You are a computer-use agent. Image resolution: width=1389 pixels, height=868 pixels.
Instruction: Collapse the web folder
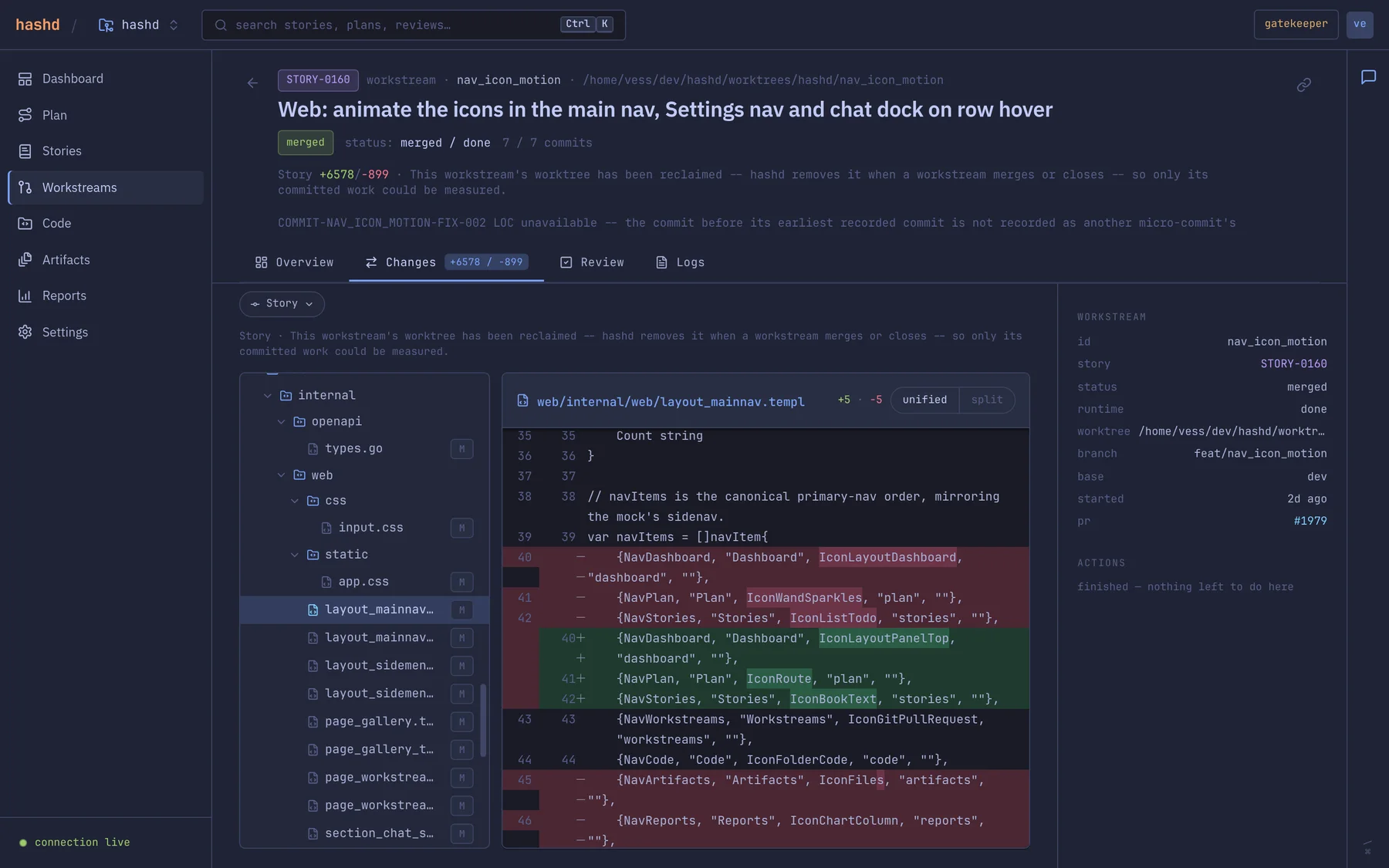[x=281, y=475]
